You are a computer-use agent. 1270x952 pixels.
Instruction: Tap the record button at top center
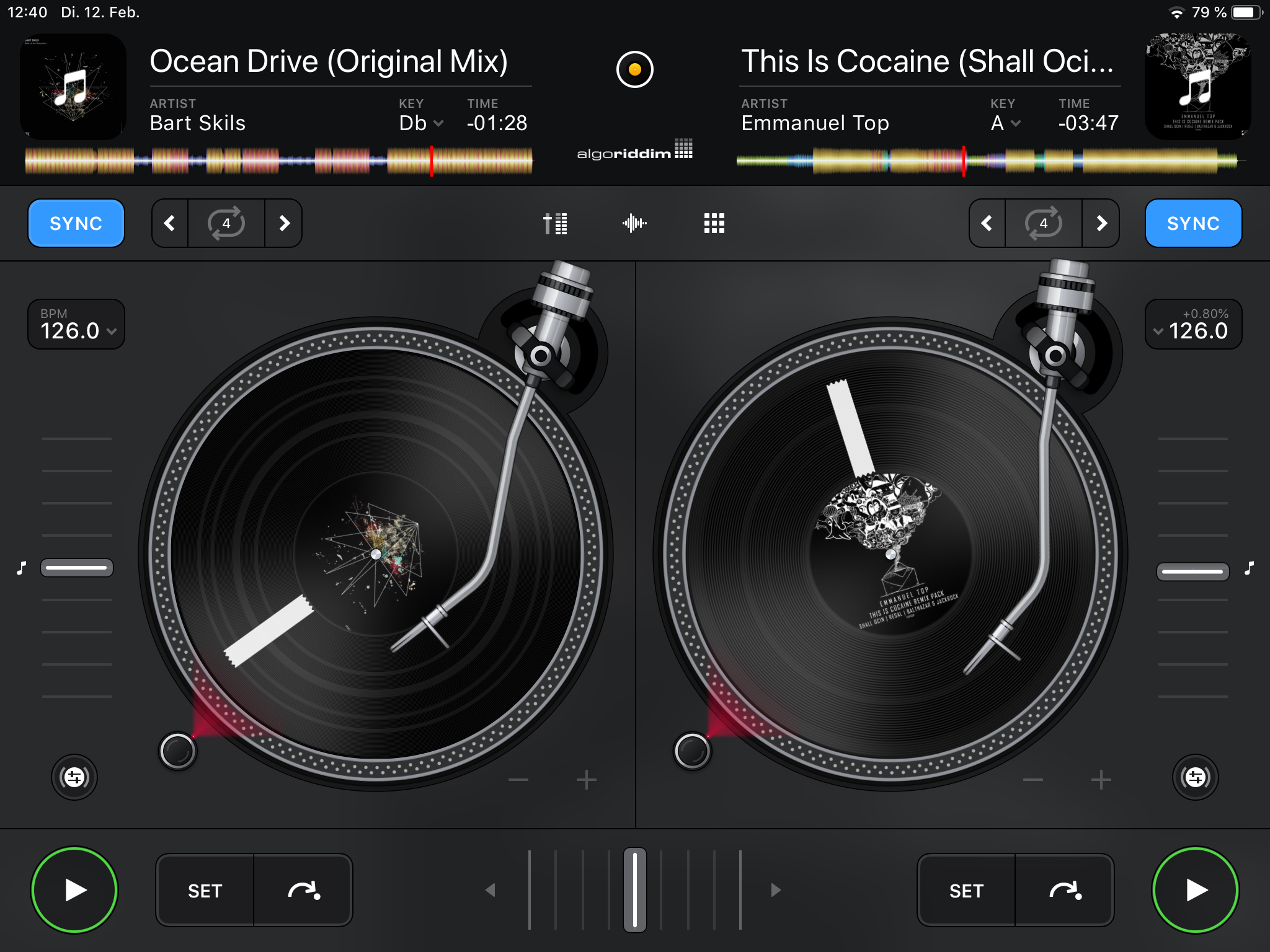point(634,69)
